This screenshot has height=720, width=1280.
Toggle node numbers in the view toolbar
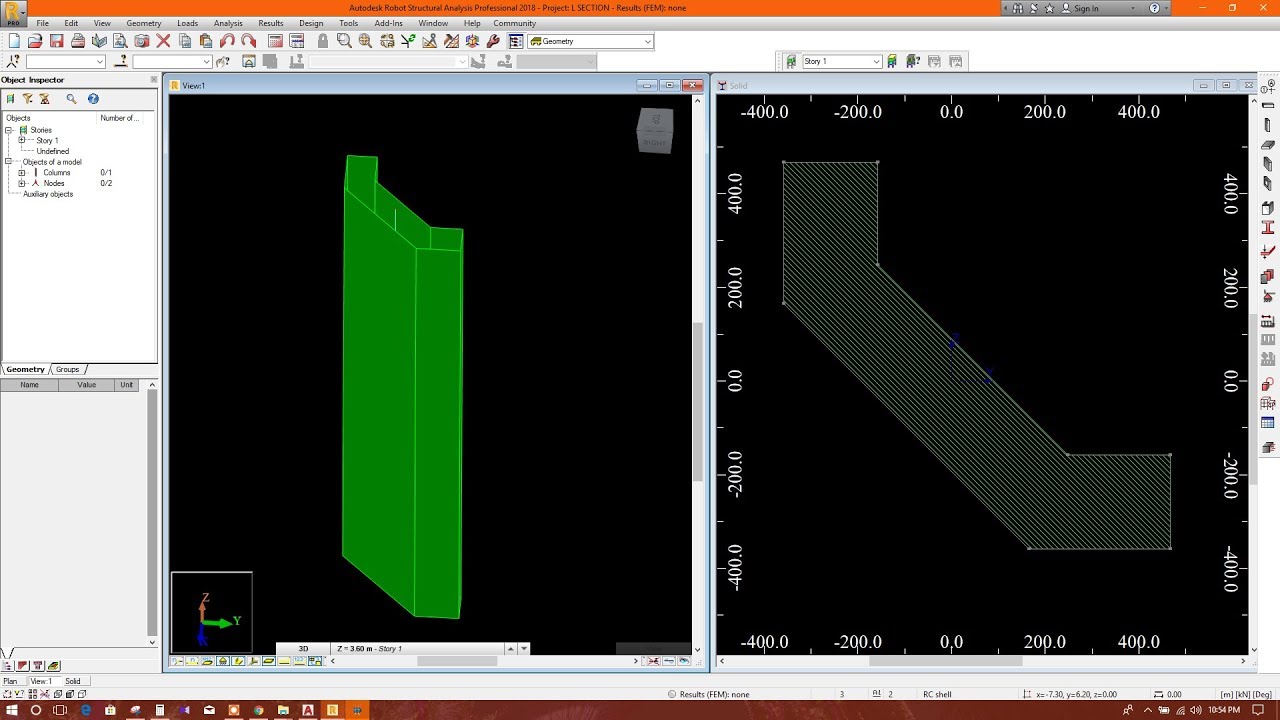click(298, 660)
